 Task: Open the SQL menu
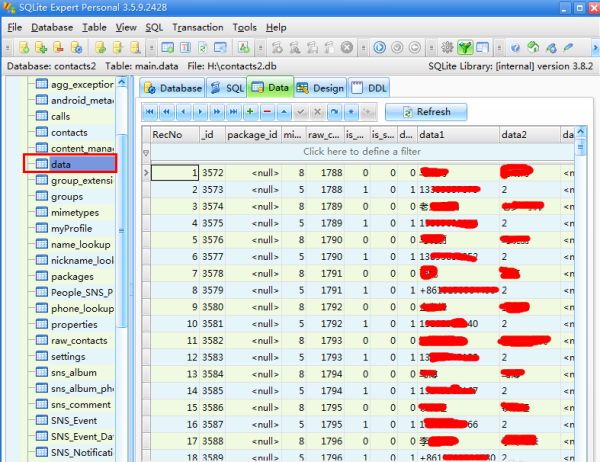[154, 28]
